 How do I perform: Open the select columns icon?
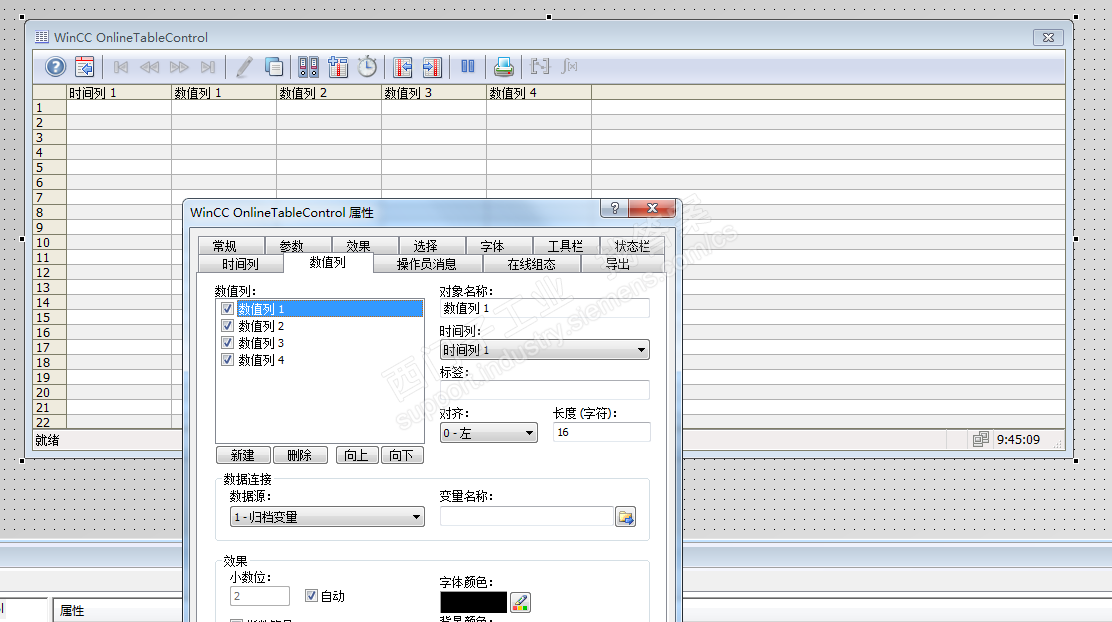[338, 67]
